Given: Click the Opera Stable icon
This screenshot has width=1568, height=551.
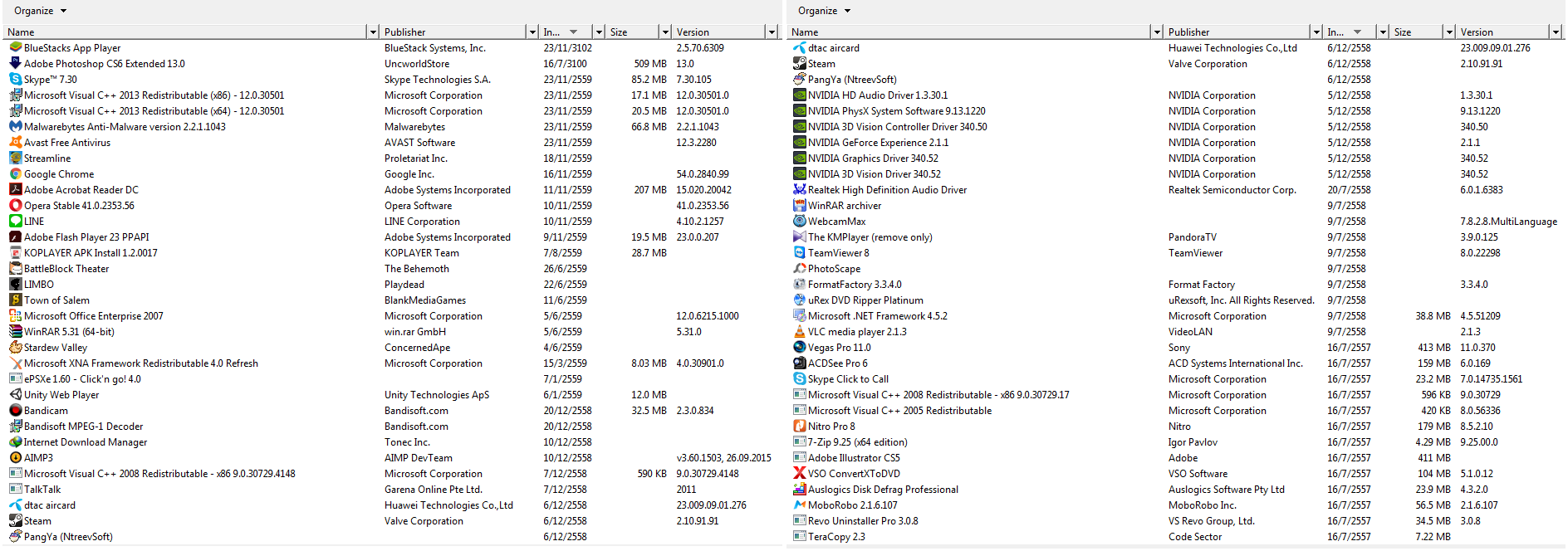Looking at the screenshot, I should pyautogui.click(x=16, y=206).
